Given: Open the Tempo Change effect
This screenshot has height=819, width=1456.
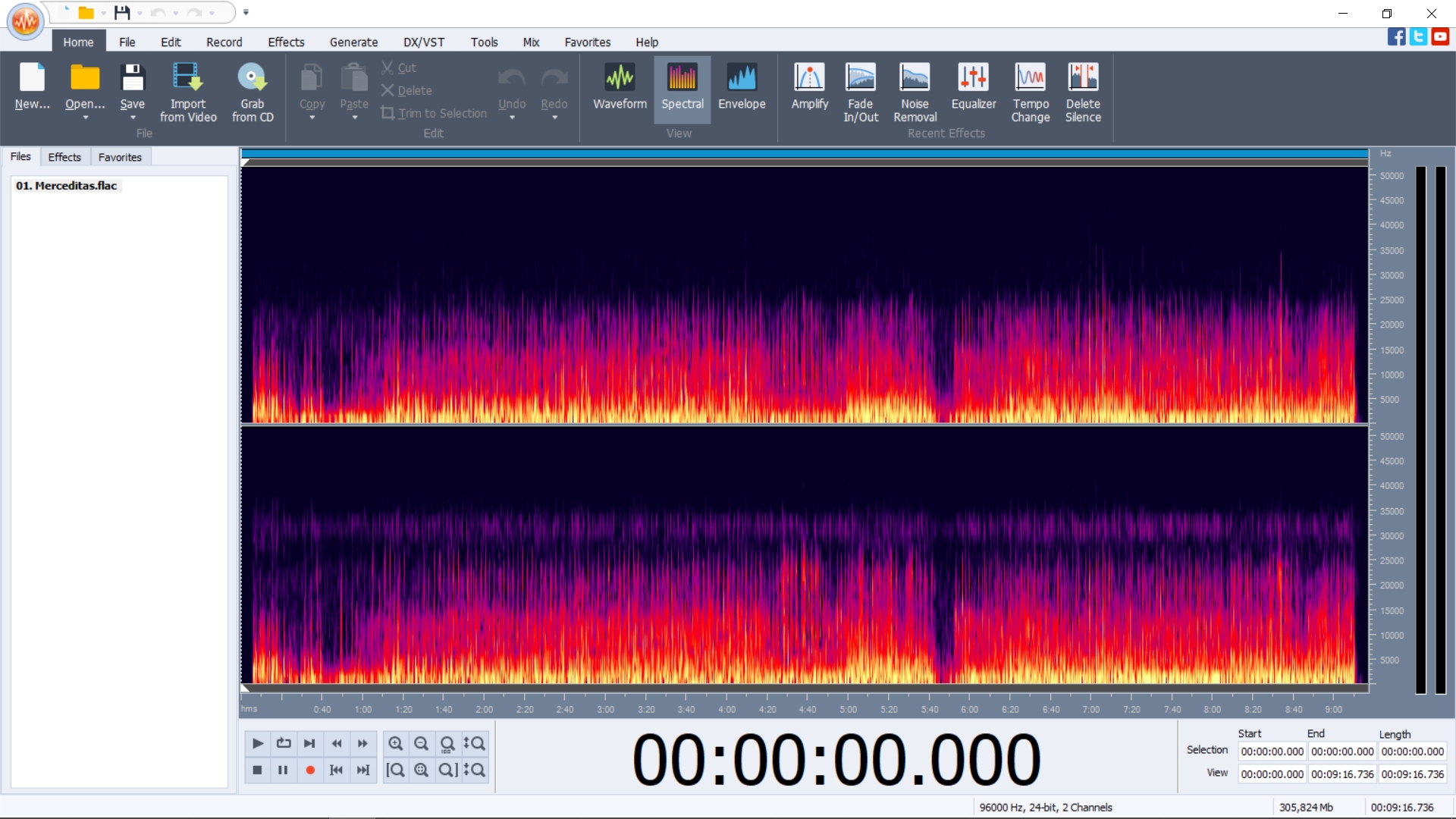Looking at the screenshot, I should (1030, 91).
